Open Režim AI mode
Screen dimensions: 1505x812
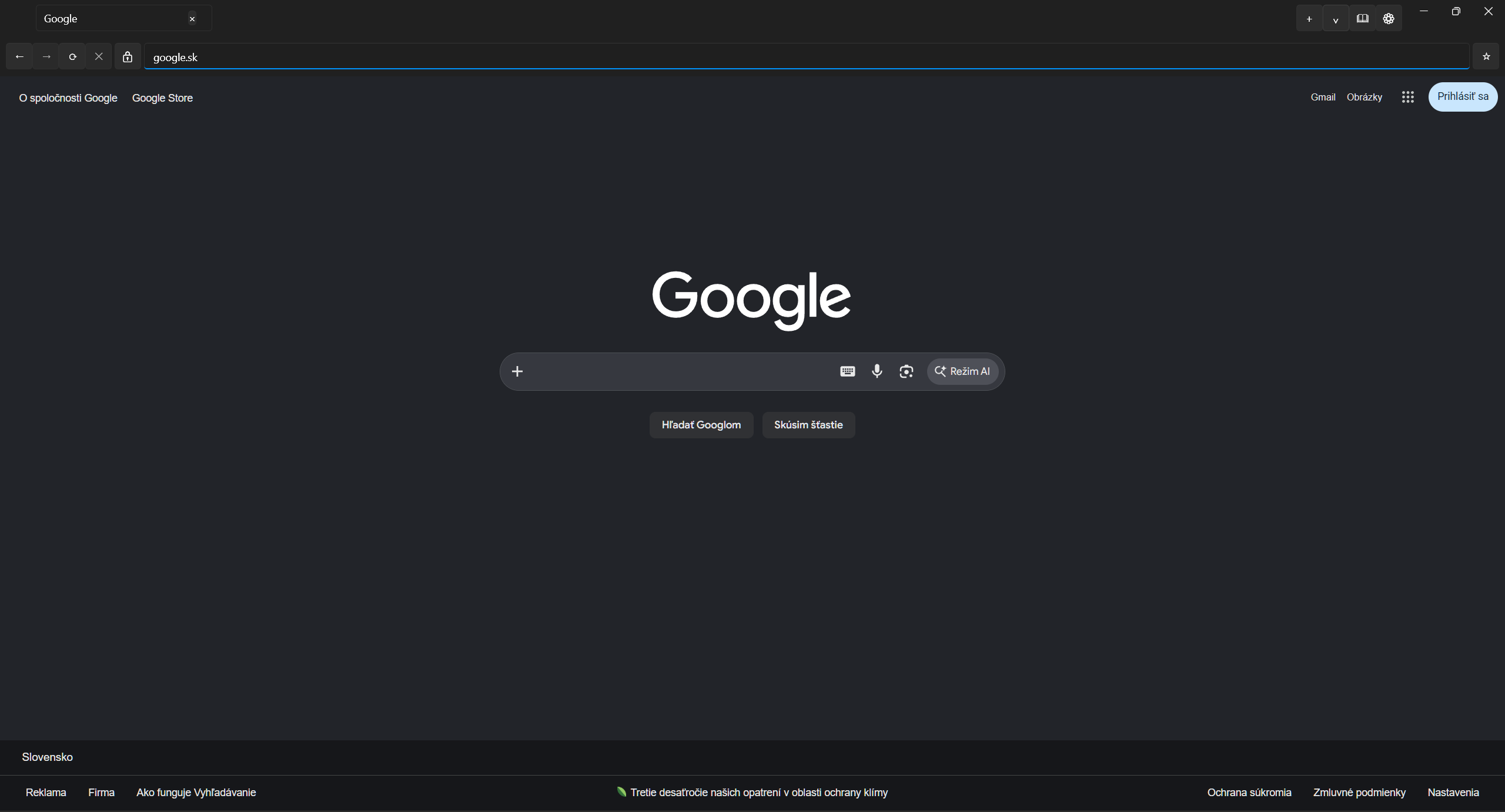click(x=962, y=371)
